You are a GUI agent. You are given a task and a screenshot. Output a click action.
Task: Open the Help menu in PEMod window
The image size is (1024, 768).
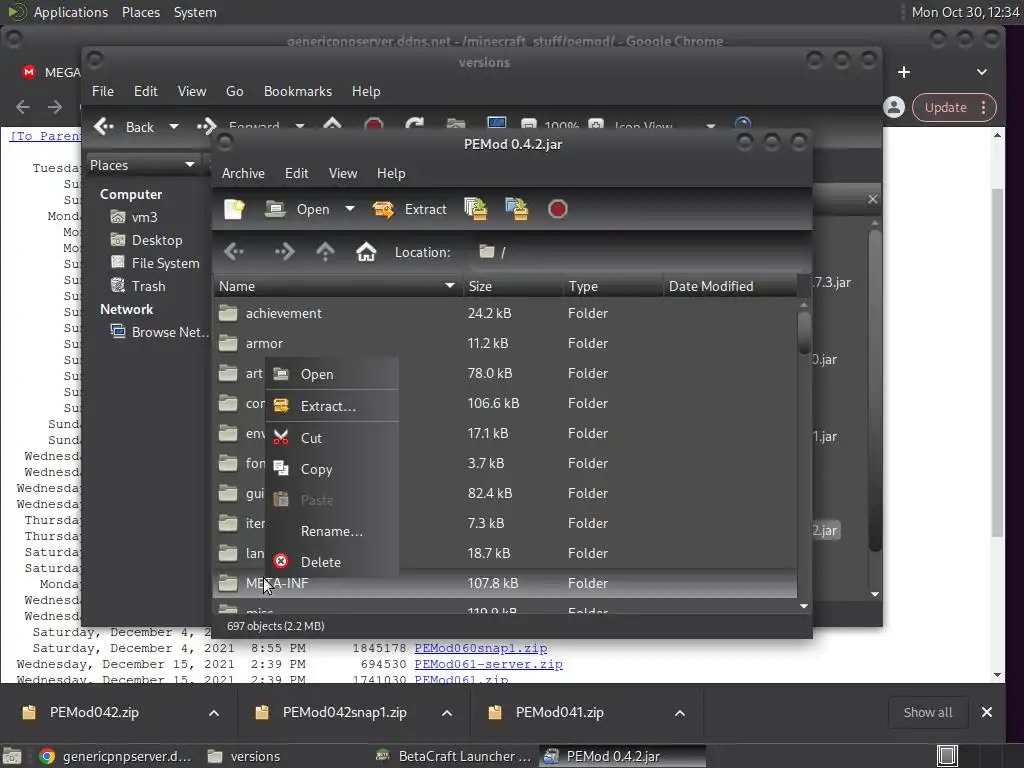391,173
